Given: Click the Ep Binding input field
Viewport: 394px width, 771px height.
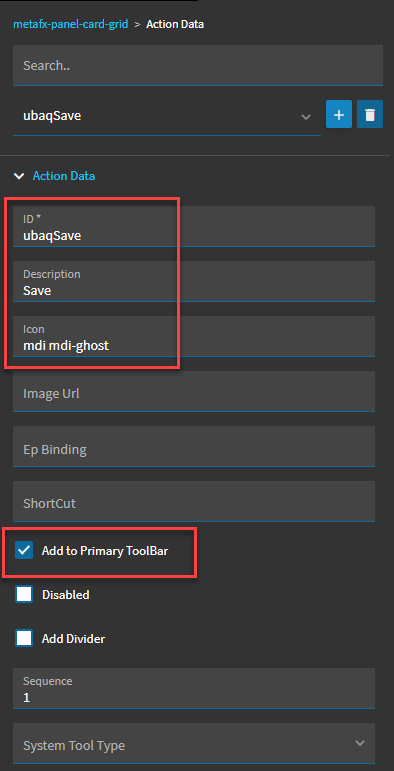Looking at the screenshot, I should click(x=194, y=446).
